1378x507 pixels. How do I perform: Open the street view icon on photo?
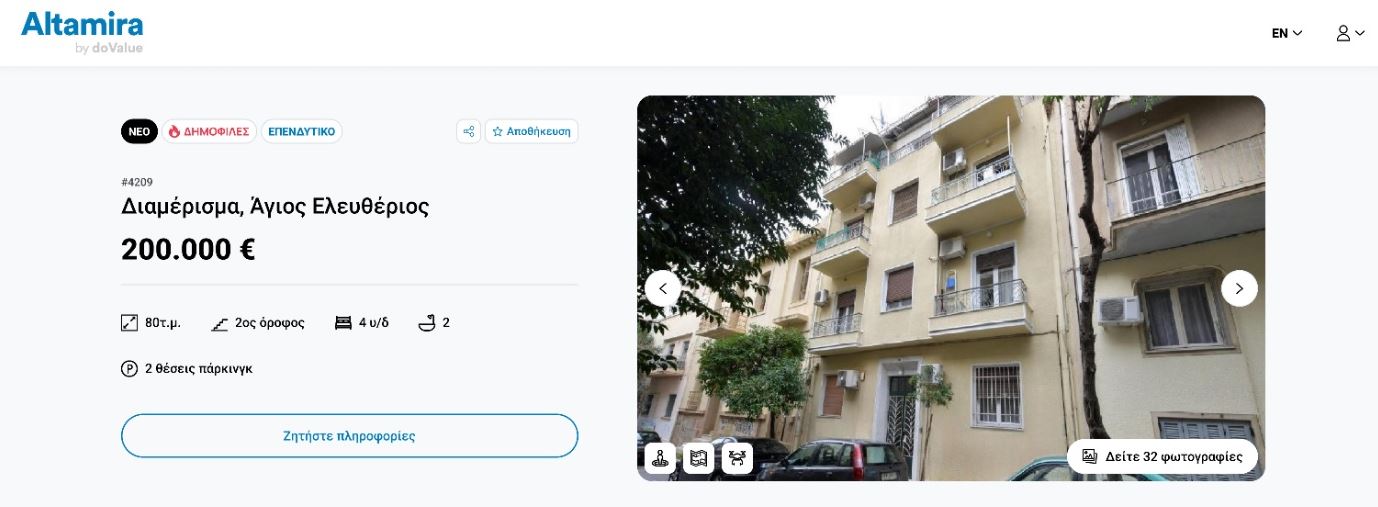click(x=659, y=458)
